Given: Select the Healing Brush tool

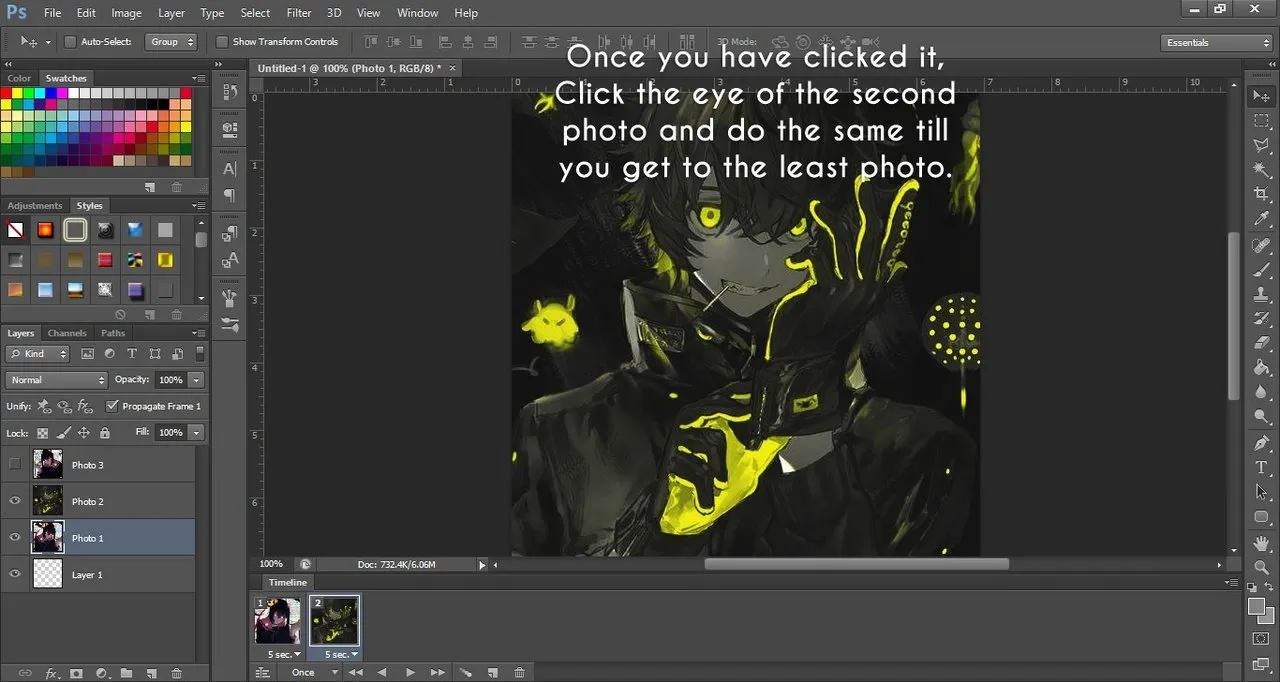Looking at the screenshot, I should 1261,246.
